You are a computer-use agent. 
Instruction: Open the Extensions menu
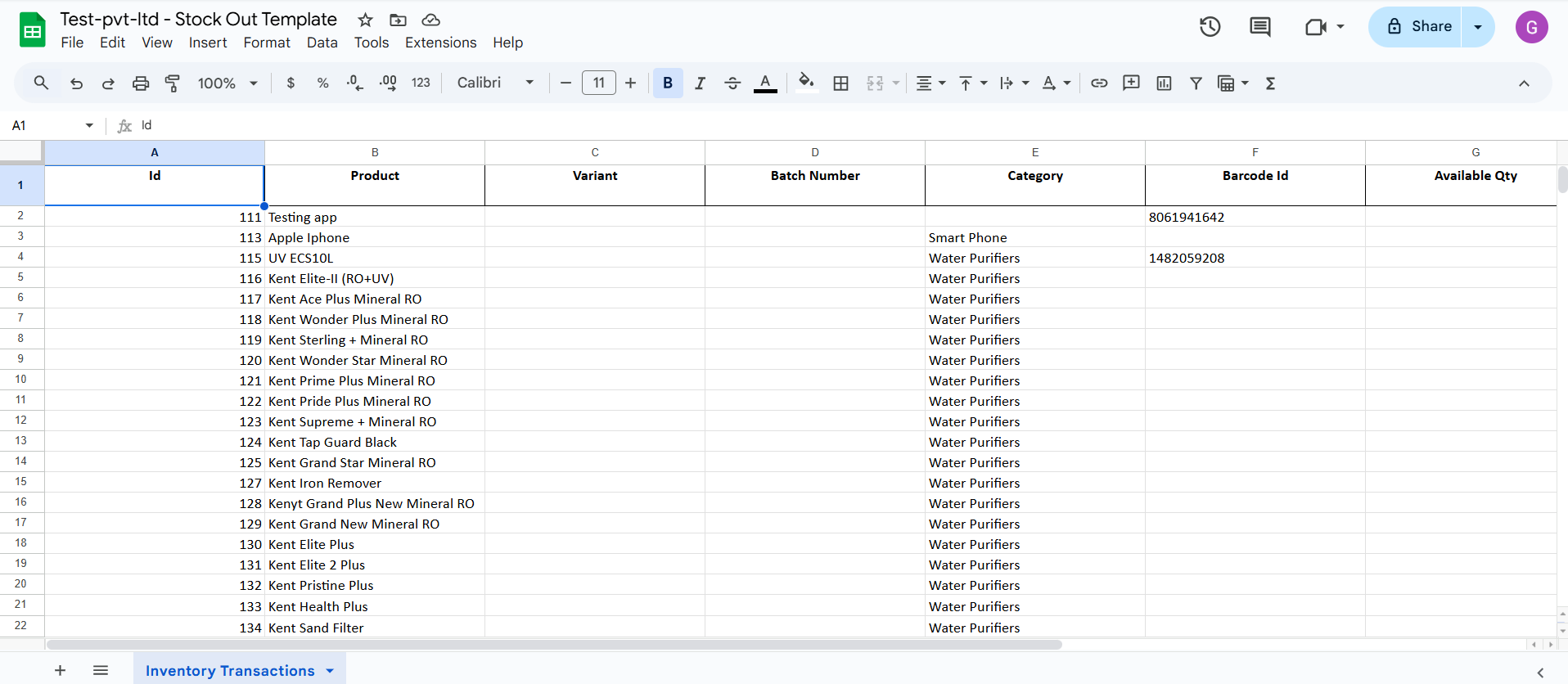coord(441,43)
